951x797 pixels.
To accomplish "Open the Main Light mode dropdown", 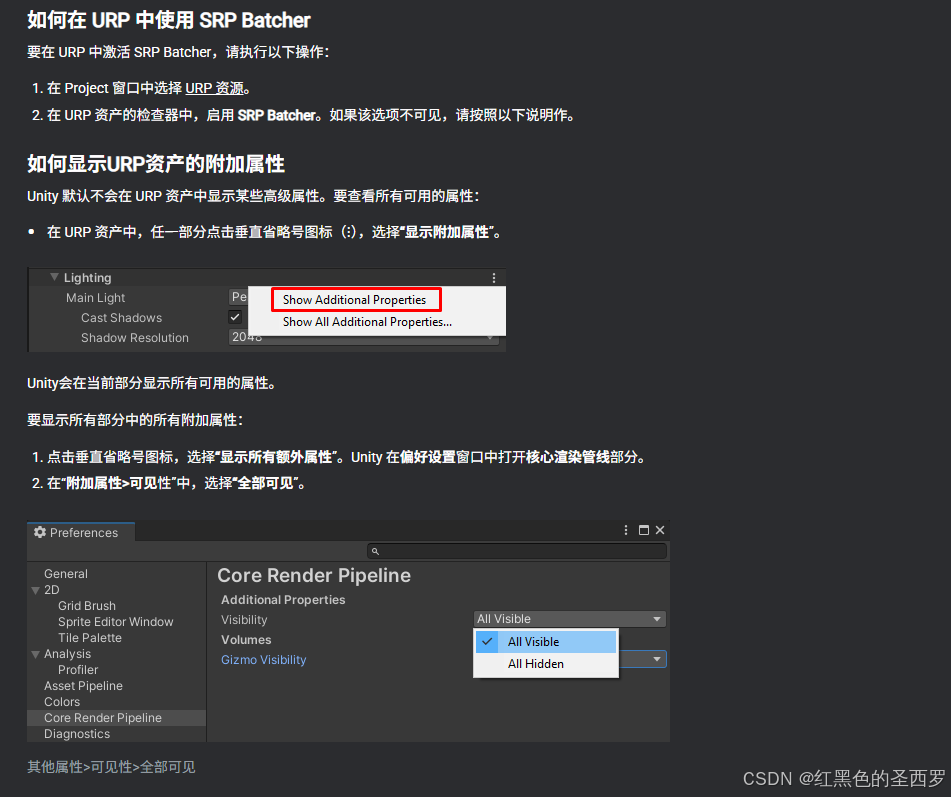I will pyautogui.click(x=239, y=297).
